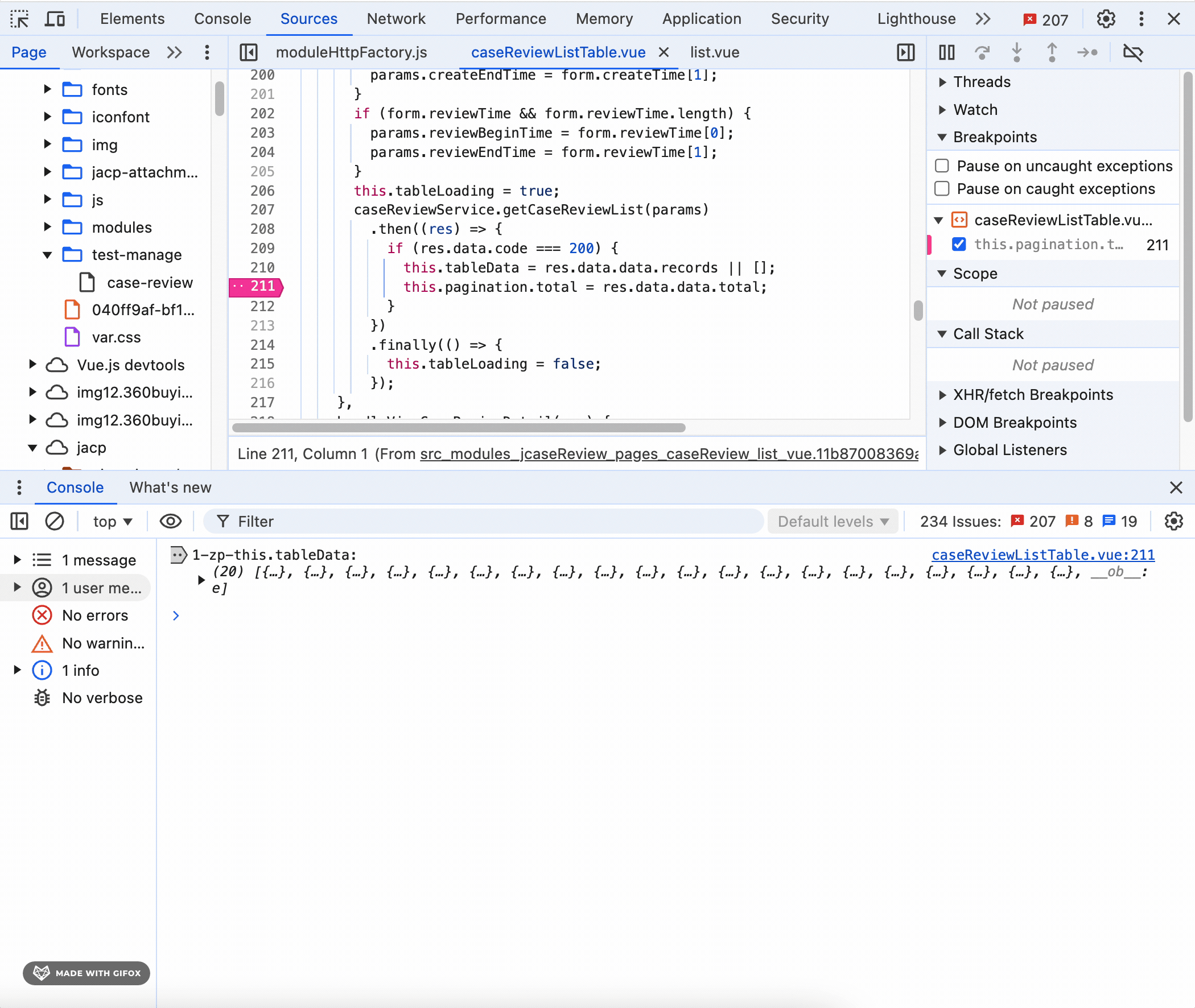Enable Pause on uncaught exceptions
The image size is (1195, 1008).
point(942,166)
